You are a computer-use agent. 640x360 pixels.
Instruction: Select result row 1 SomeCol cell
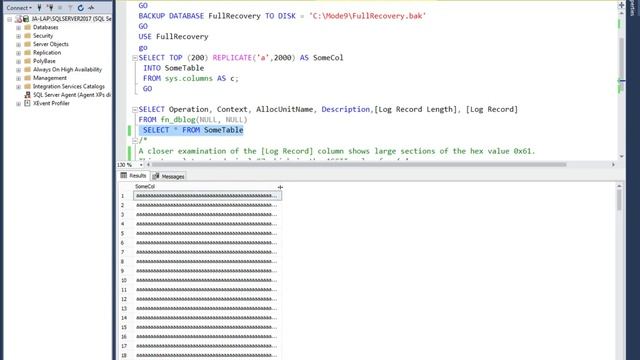(x=207, y=196)
